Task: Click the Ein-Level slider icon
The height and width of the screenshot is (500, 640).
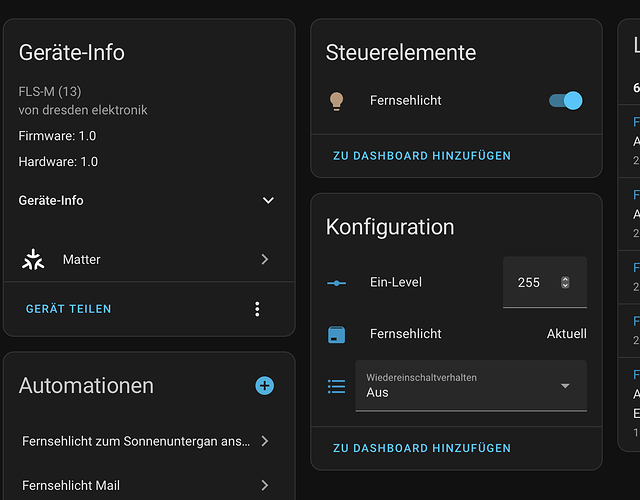Action: [x=336, y=283]
